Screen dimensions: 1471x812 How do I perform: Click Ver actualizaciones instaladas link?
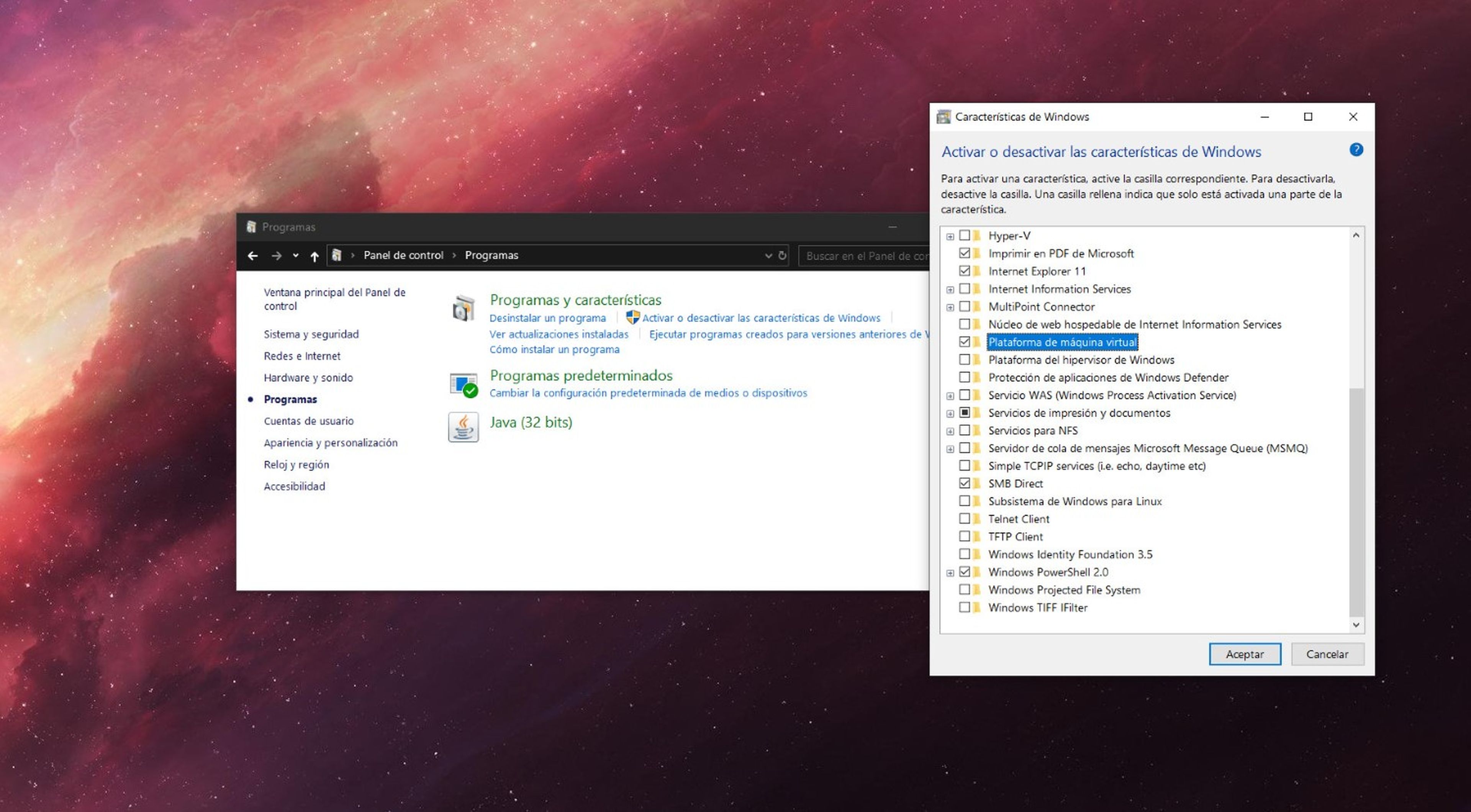click(559, 334)
